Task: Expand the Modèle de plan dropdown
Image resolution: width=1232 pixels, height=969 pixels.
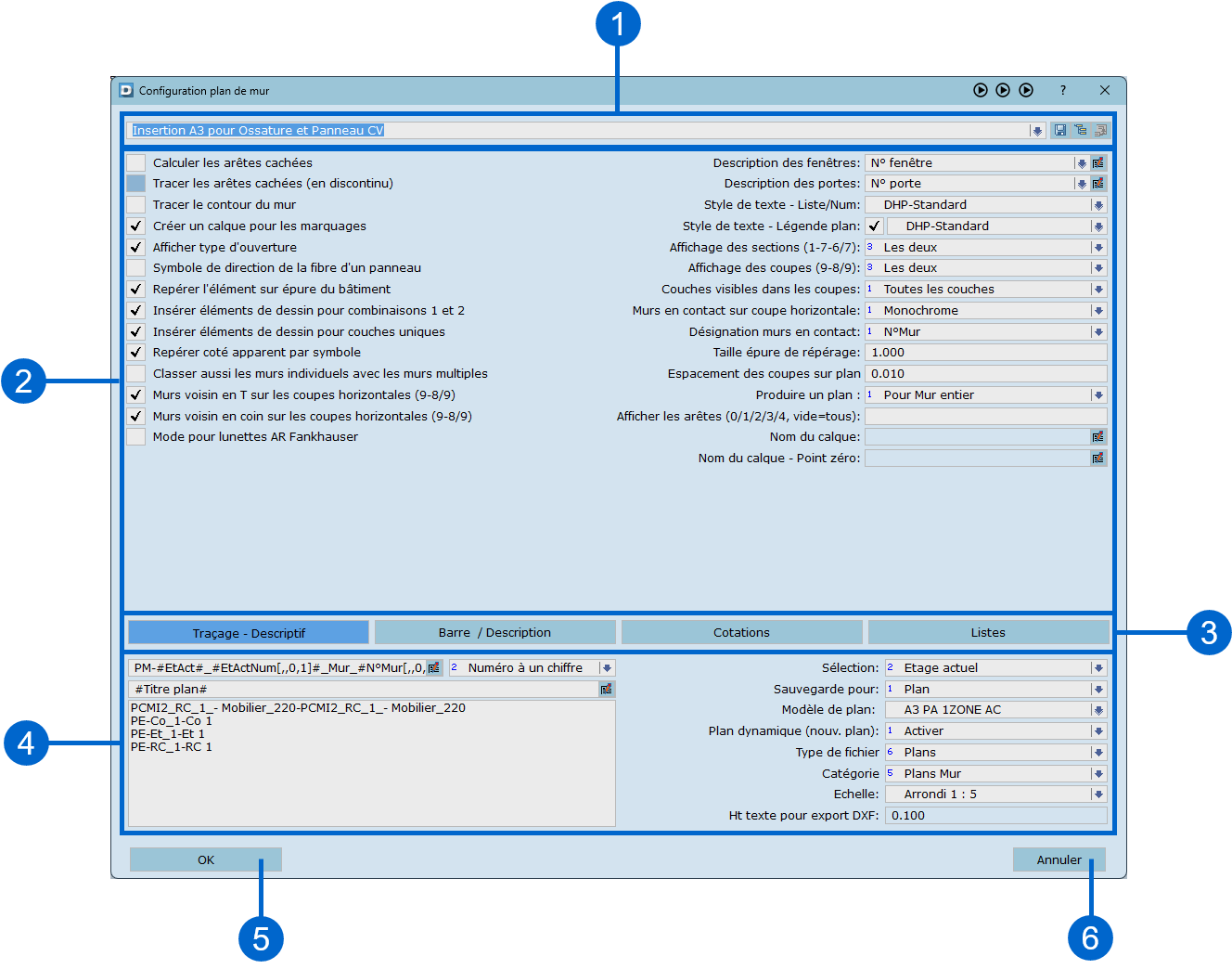Action: [1098, 710]
